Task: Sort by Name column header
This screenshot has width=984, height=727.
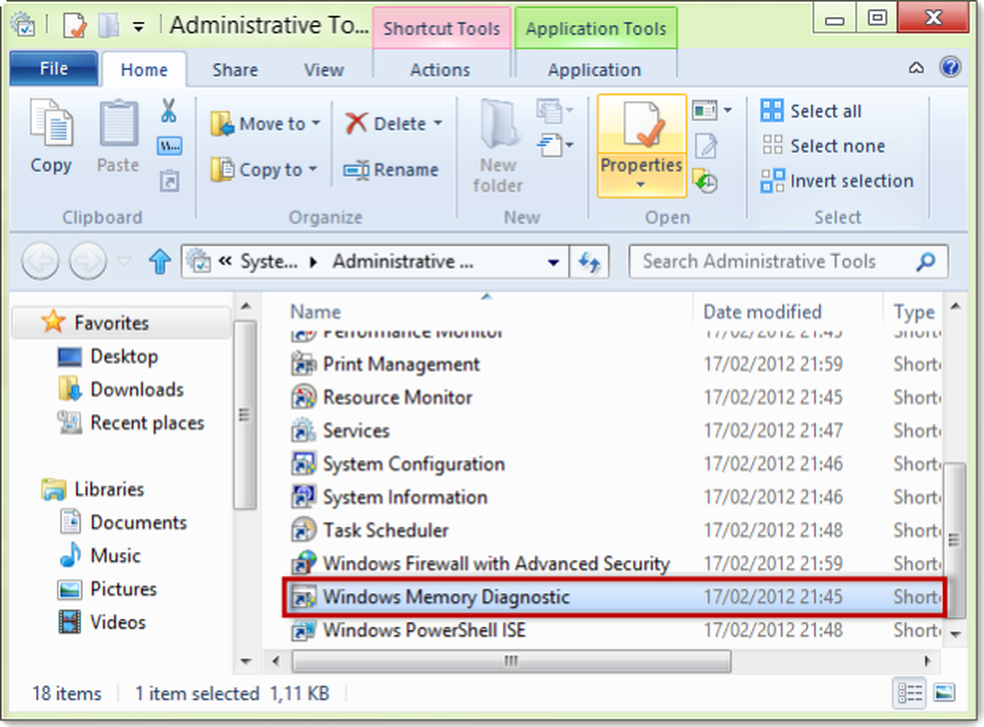Action: tap(316, 312)
